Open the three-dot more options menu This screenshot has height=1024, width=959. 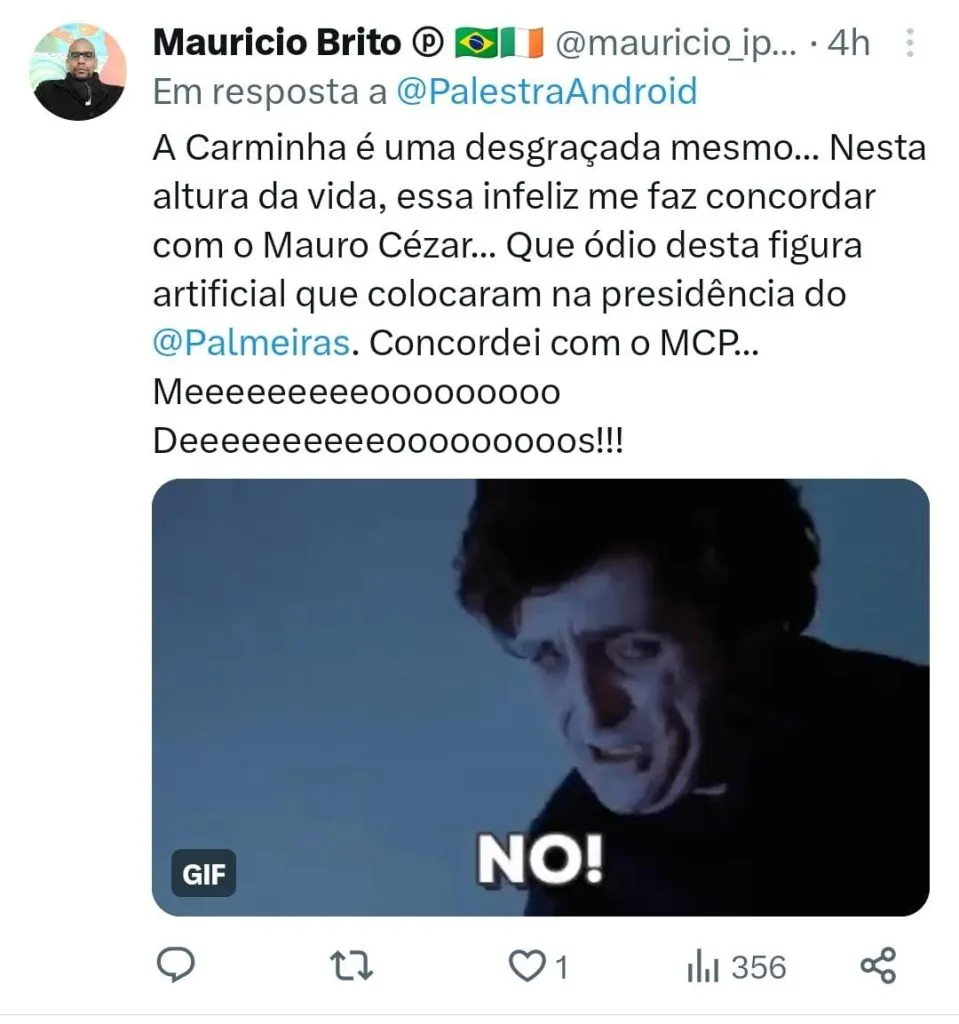(x=909, y=43)
